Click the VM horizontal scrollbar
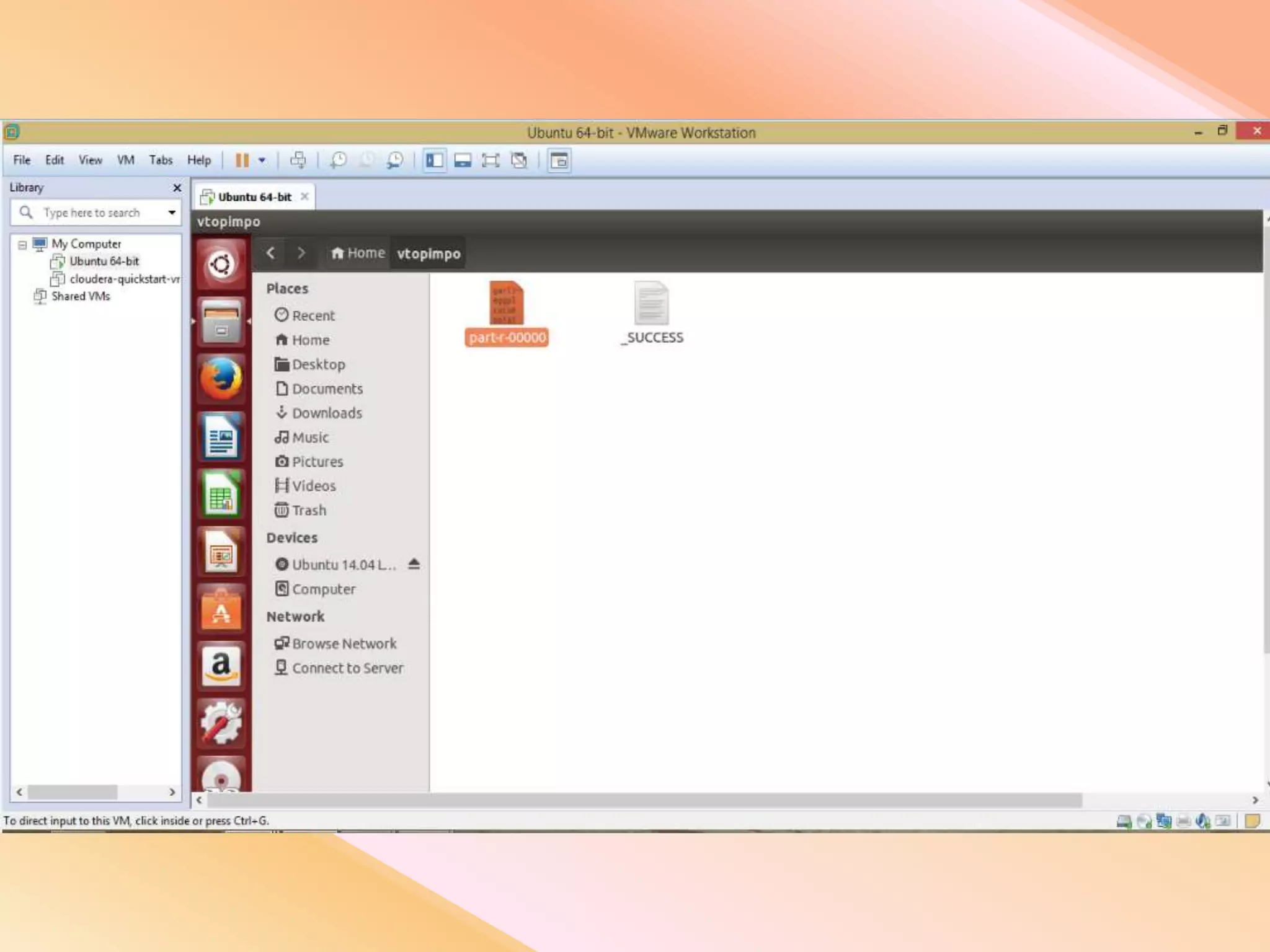Viewport: 1270px width, 952px height. pos(645,800)
